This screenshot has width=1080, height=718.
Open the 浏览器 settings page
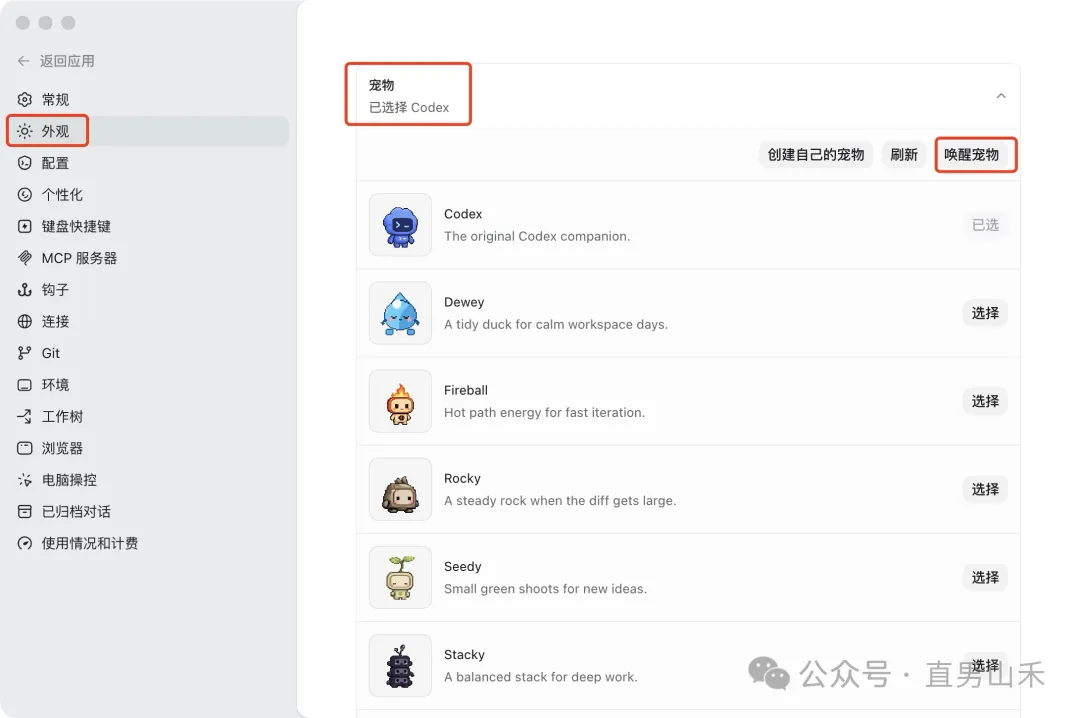(x=148, y=449)
